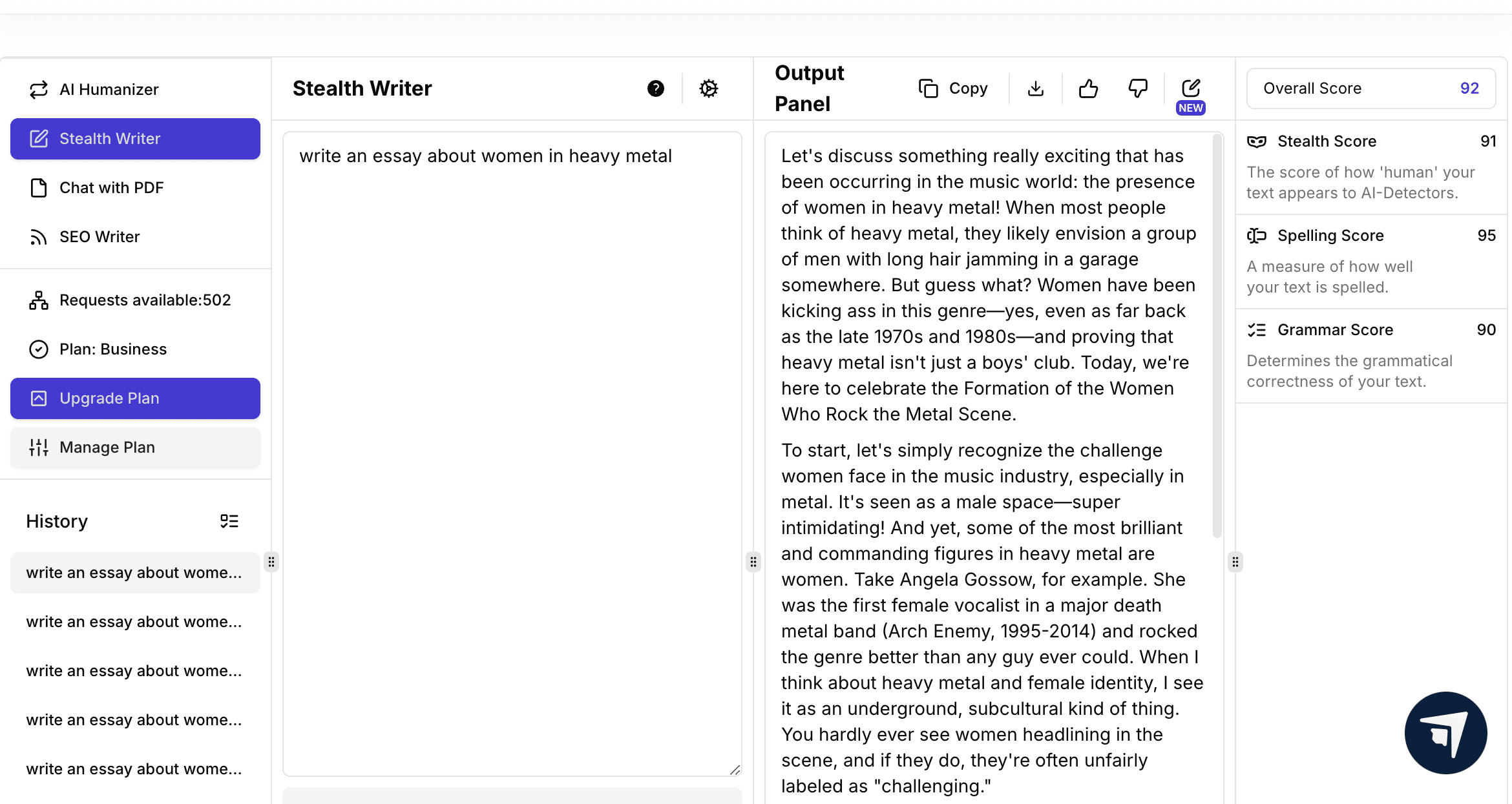Select the Stealth Writer sidebar item
This screenshot has width=1512, height=804.
(x=135, y=139)
